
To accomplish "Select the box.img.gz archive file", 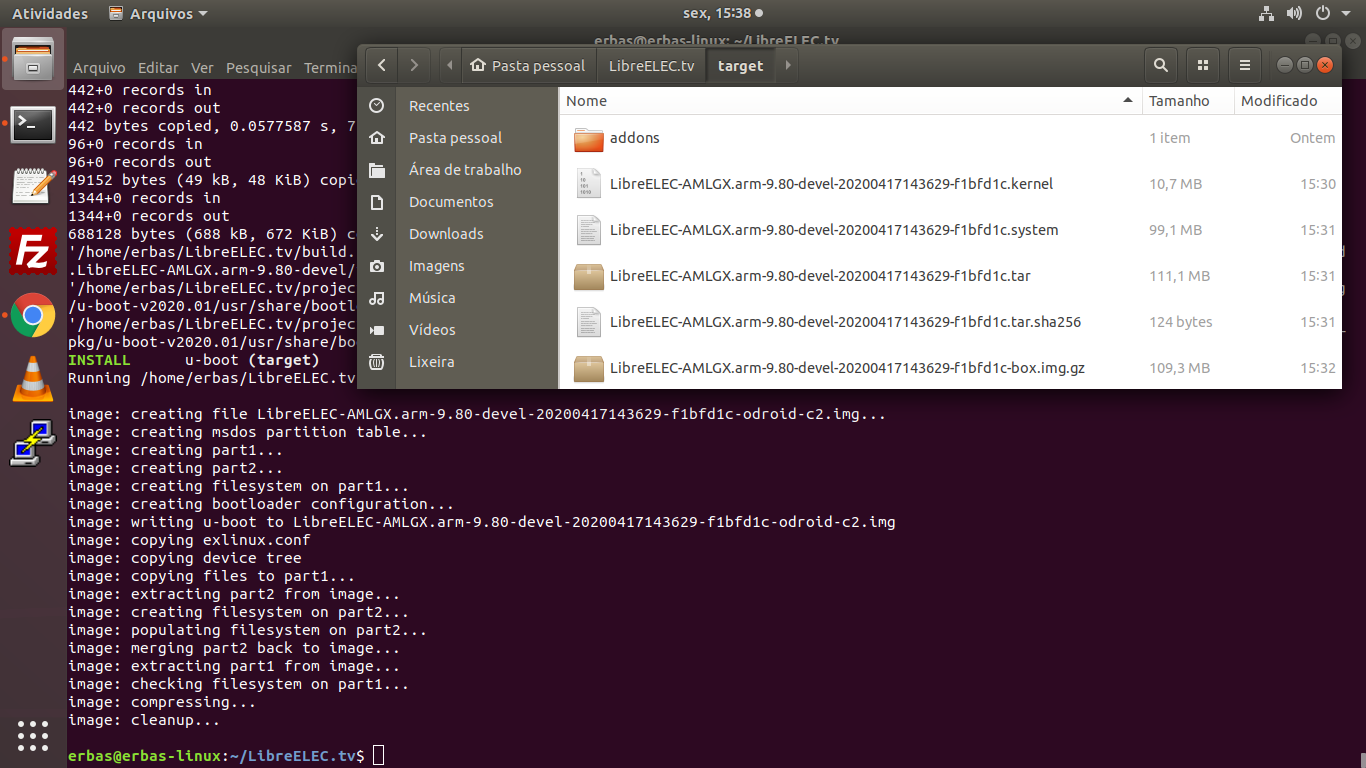I will click(x=846, y=368).
